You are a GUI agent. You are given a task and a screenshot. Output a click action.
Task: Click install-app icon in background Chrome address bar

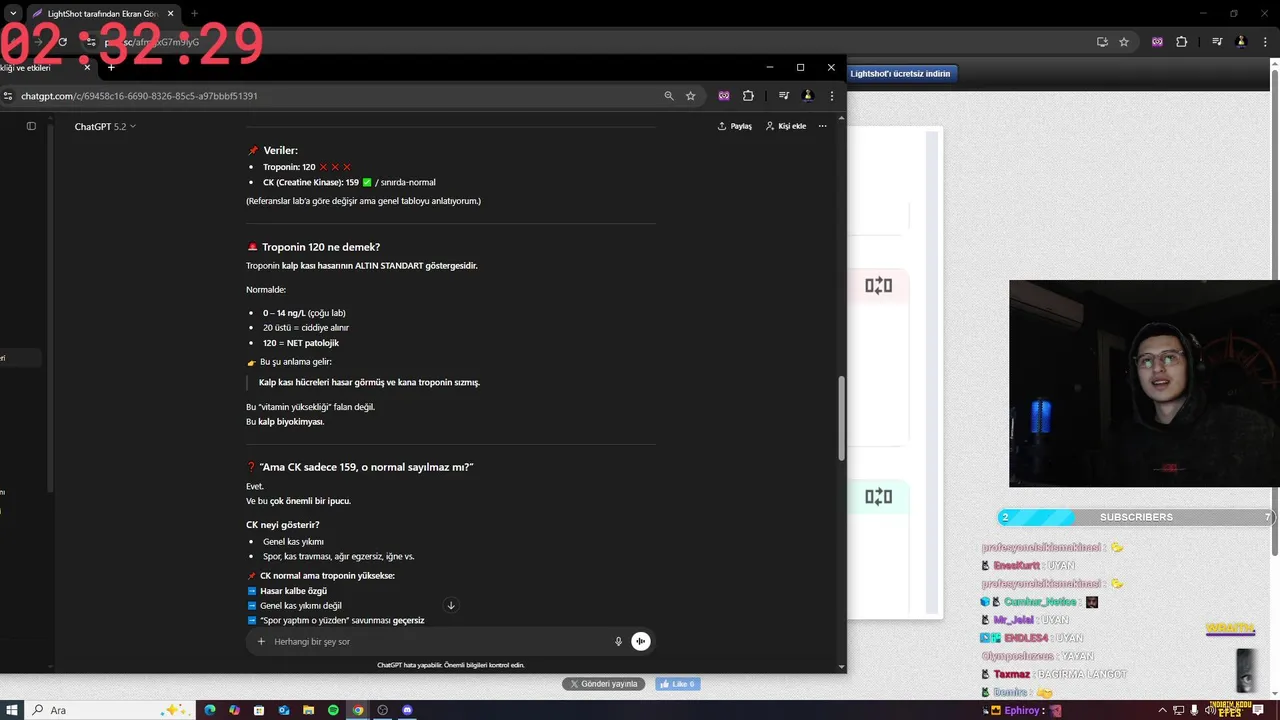click(x=1102, y=42)
